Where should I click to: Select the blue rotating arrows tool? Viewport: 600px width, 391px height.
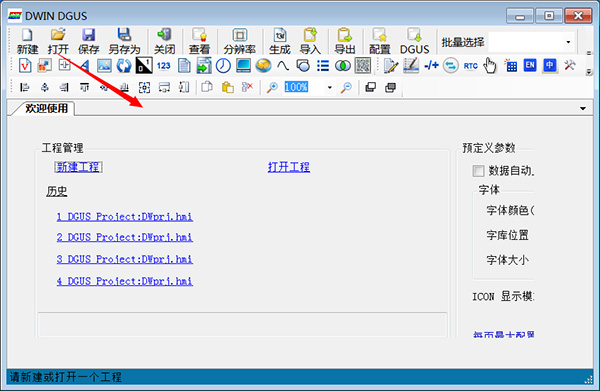point(124,66)
